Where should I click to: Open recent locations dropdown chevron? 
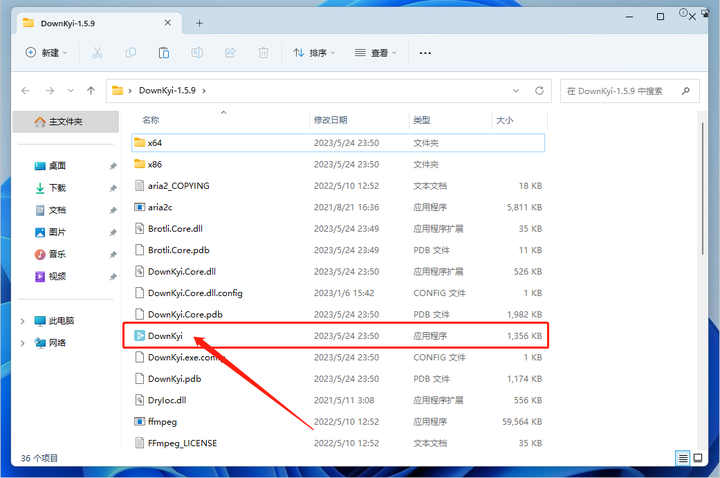coord(70,91)
